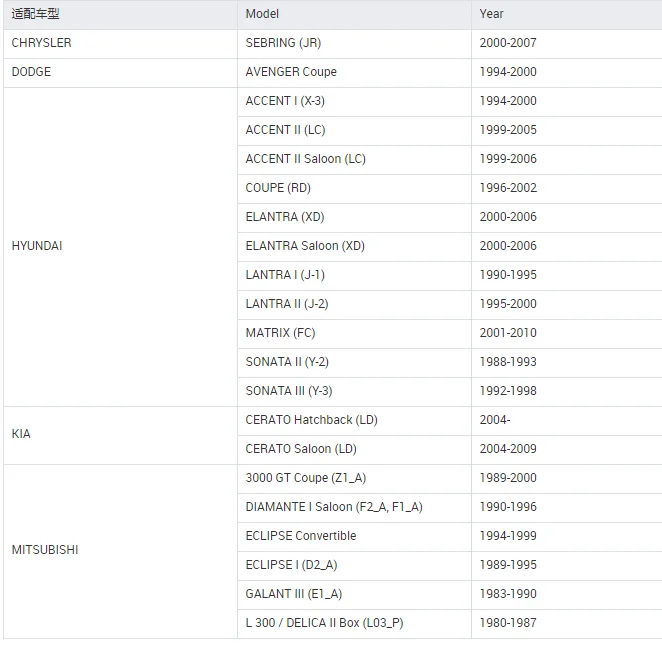Click CERATO Saloon (LD) cell

(354, 450)
